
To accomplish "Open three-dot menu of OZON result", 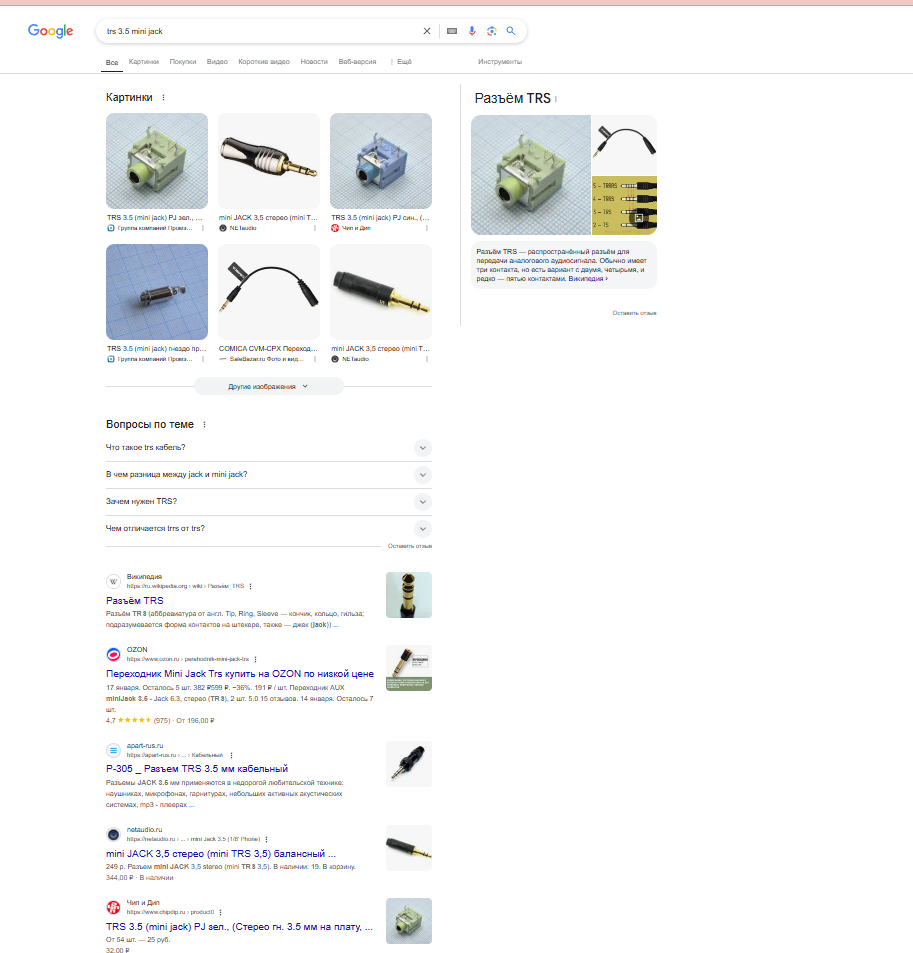I will point(255,659).
